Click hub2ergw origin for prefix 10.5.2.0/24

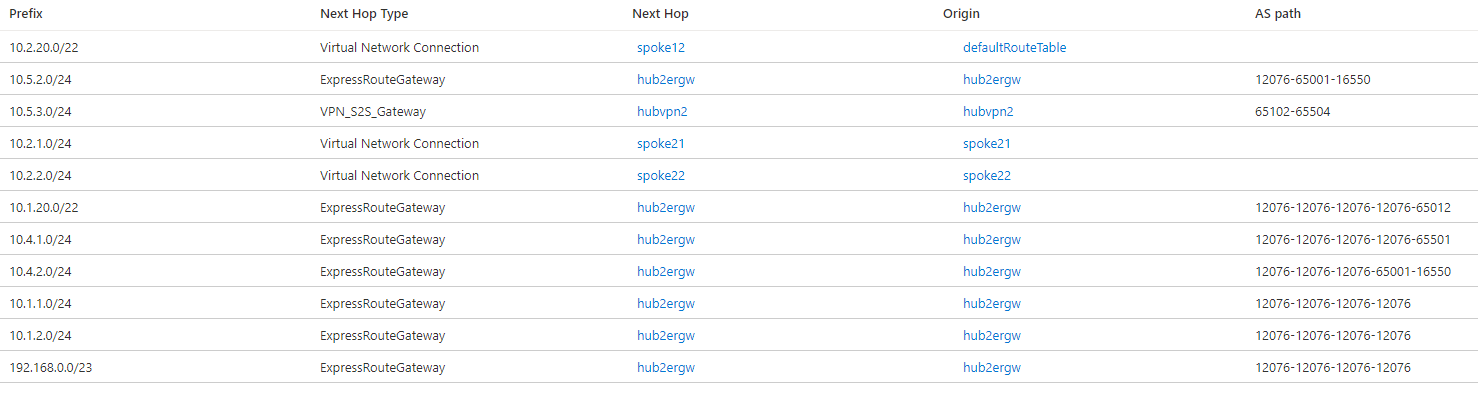(992, 79)
